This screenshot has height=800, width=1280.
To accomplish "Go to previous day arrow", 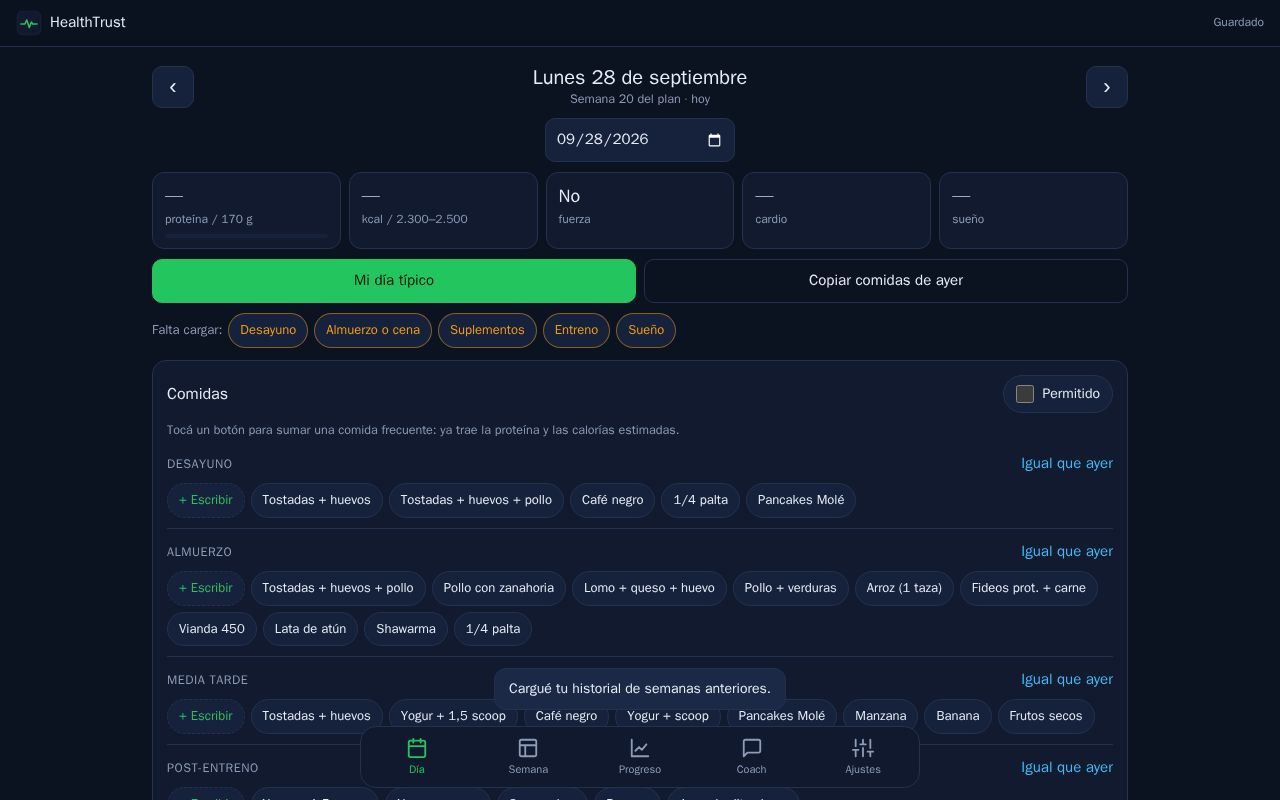I will (173, 87).
